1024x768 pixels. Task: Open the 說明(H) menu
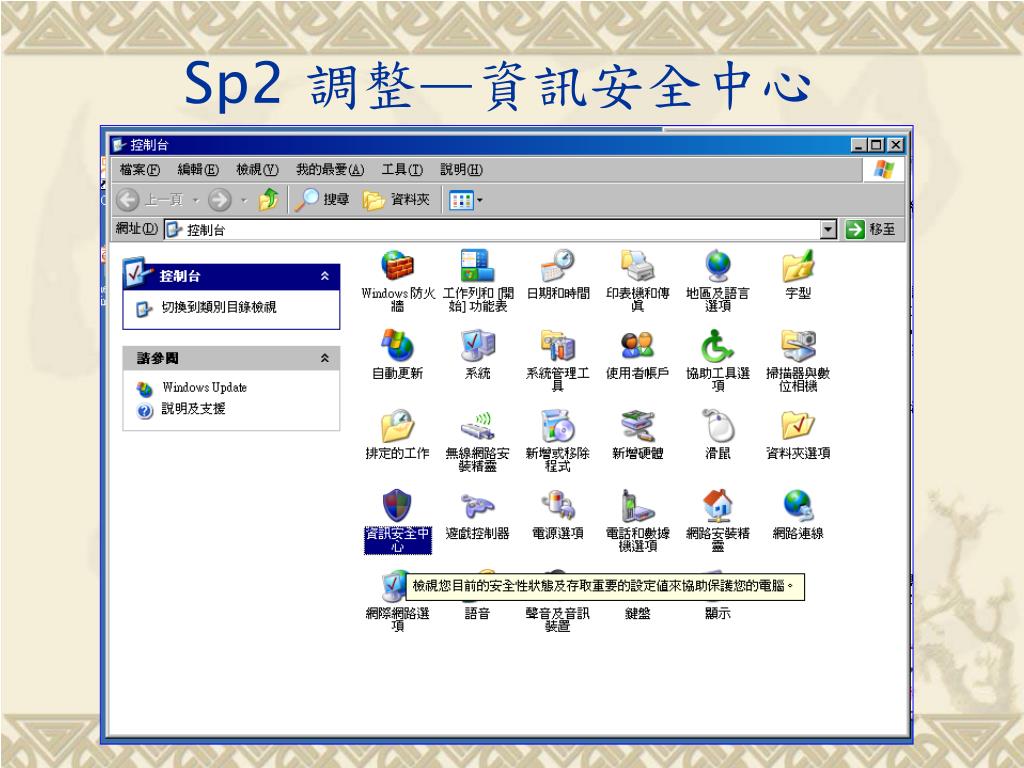pos(461,170)
